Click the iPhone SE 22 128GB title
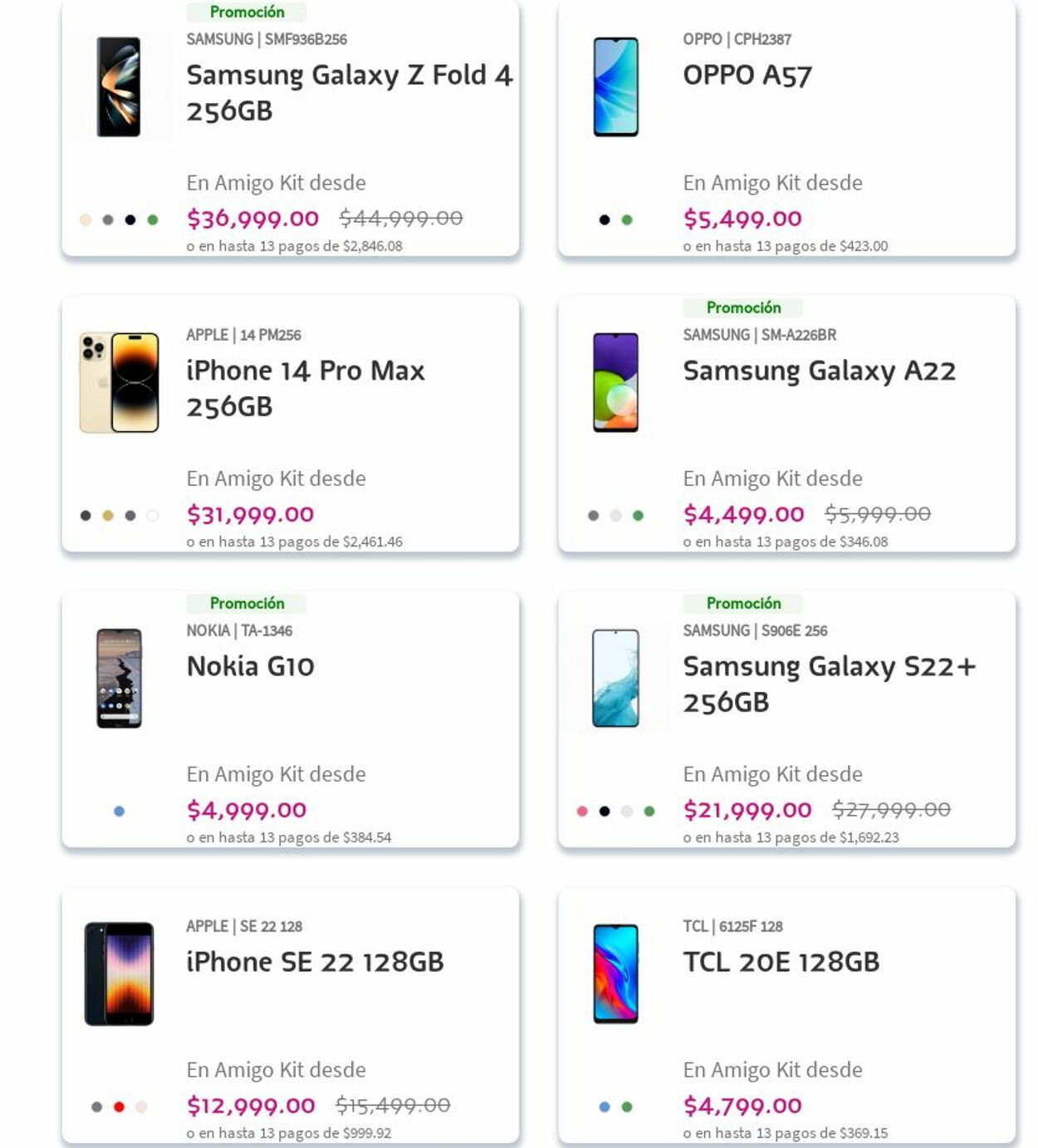 315,962
